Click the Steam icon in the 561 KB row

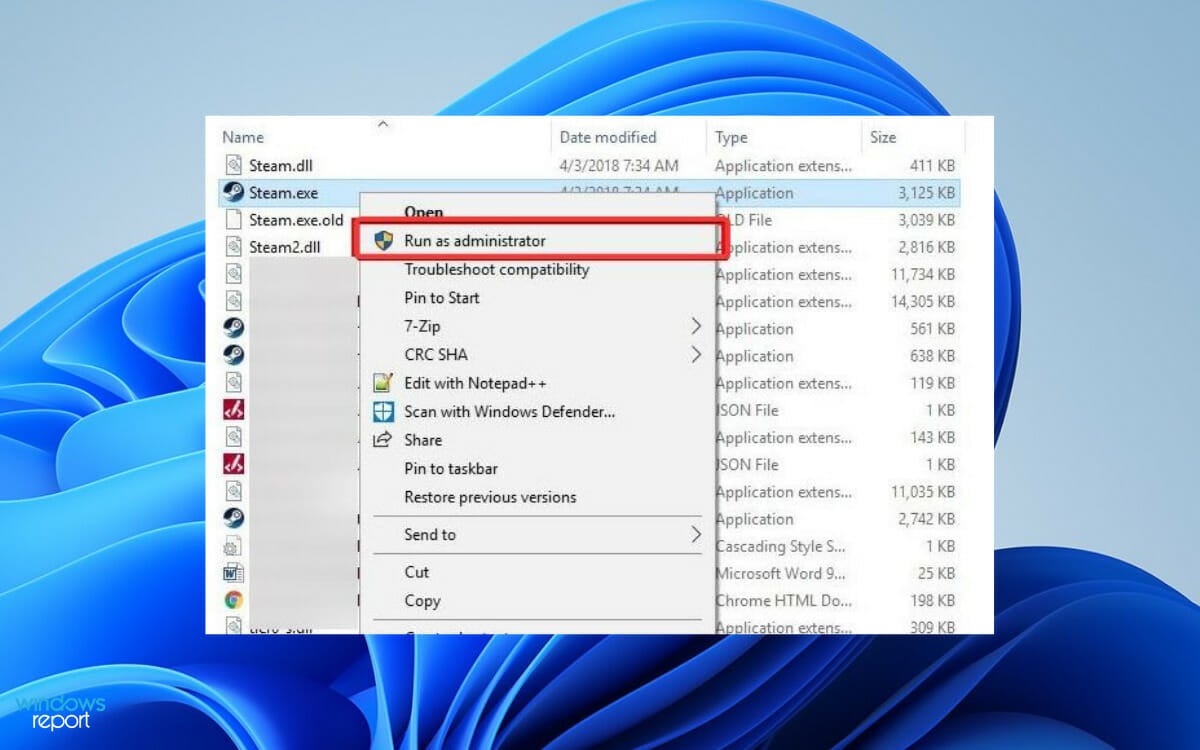[233, 328]
